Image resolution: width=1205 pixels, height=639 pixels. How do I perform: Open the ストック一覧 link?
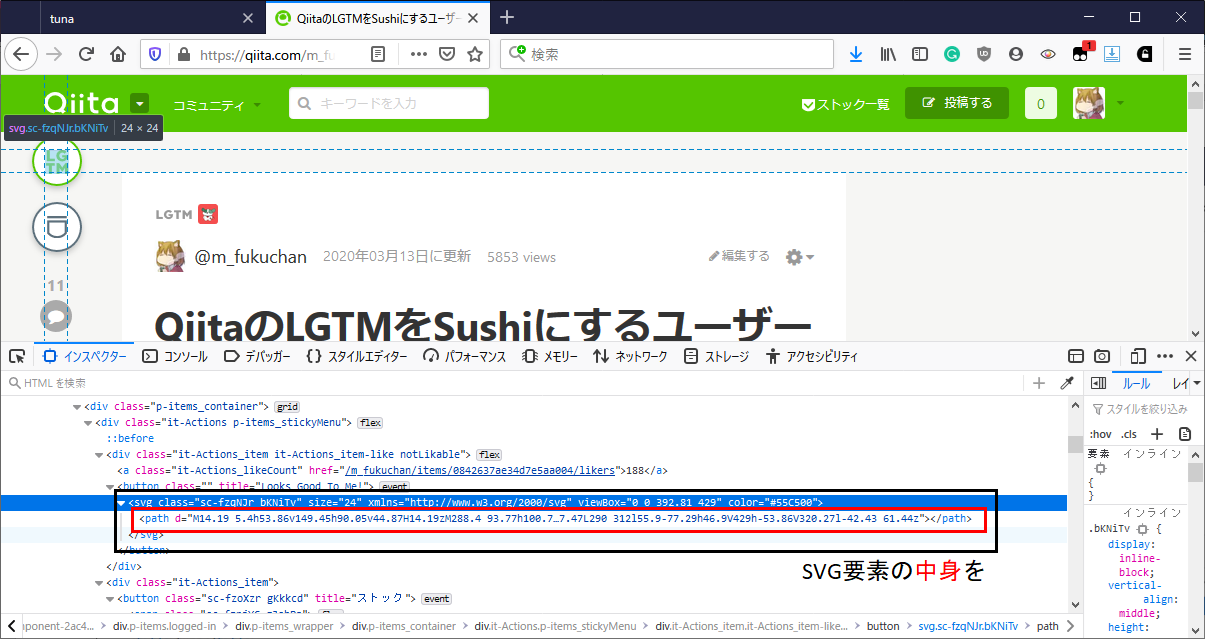pyautogui.click(x=845, y=104)
